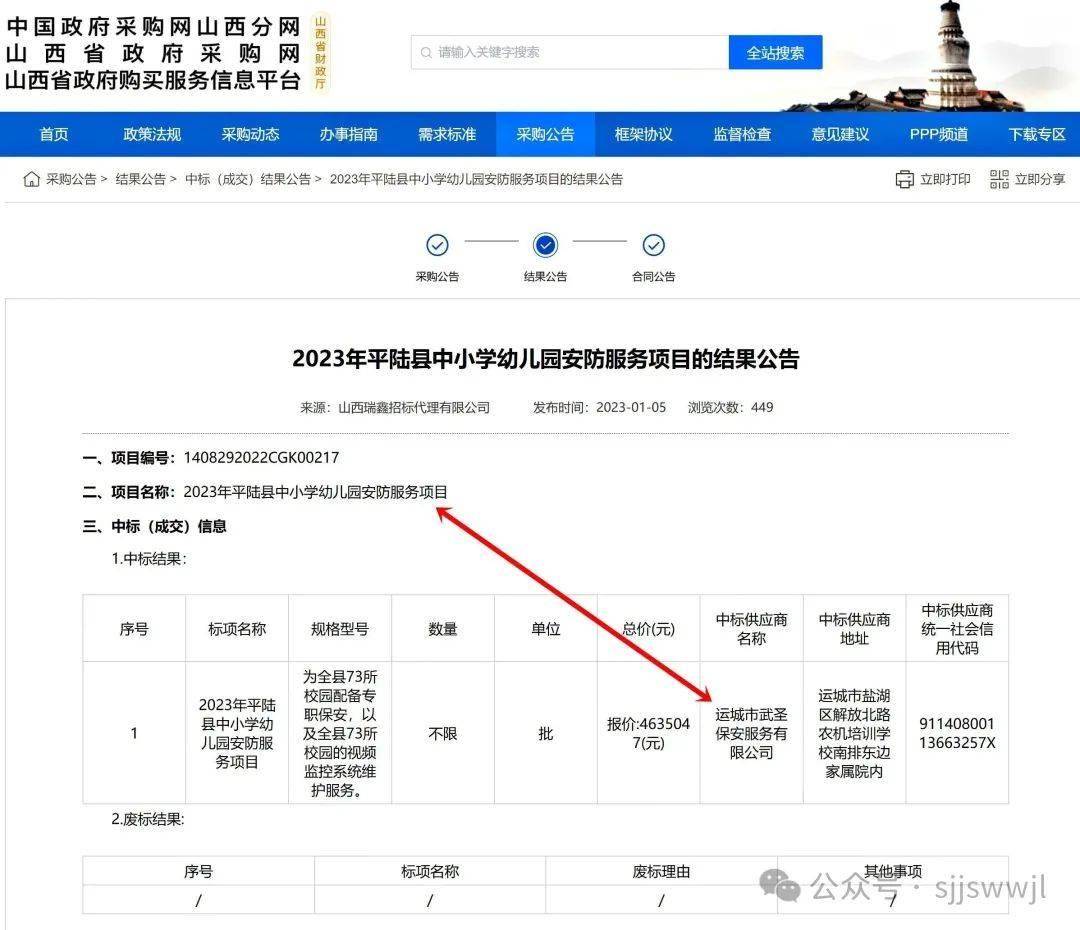The image size is (1080, 930).
Task: Open the 首页 navigation menu item
Action: [54, 134]
